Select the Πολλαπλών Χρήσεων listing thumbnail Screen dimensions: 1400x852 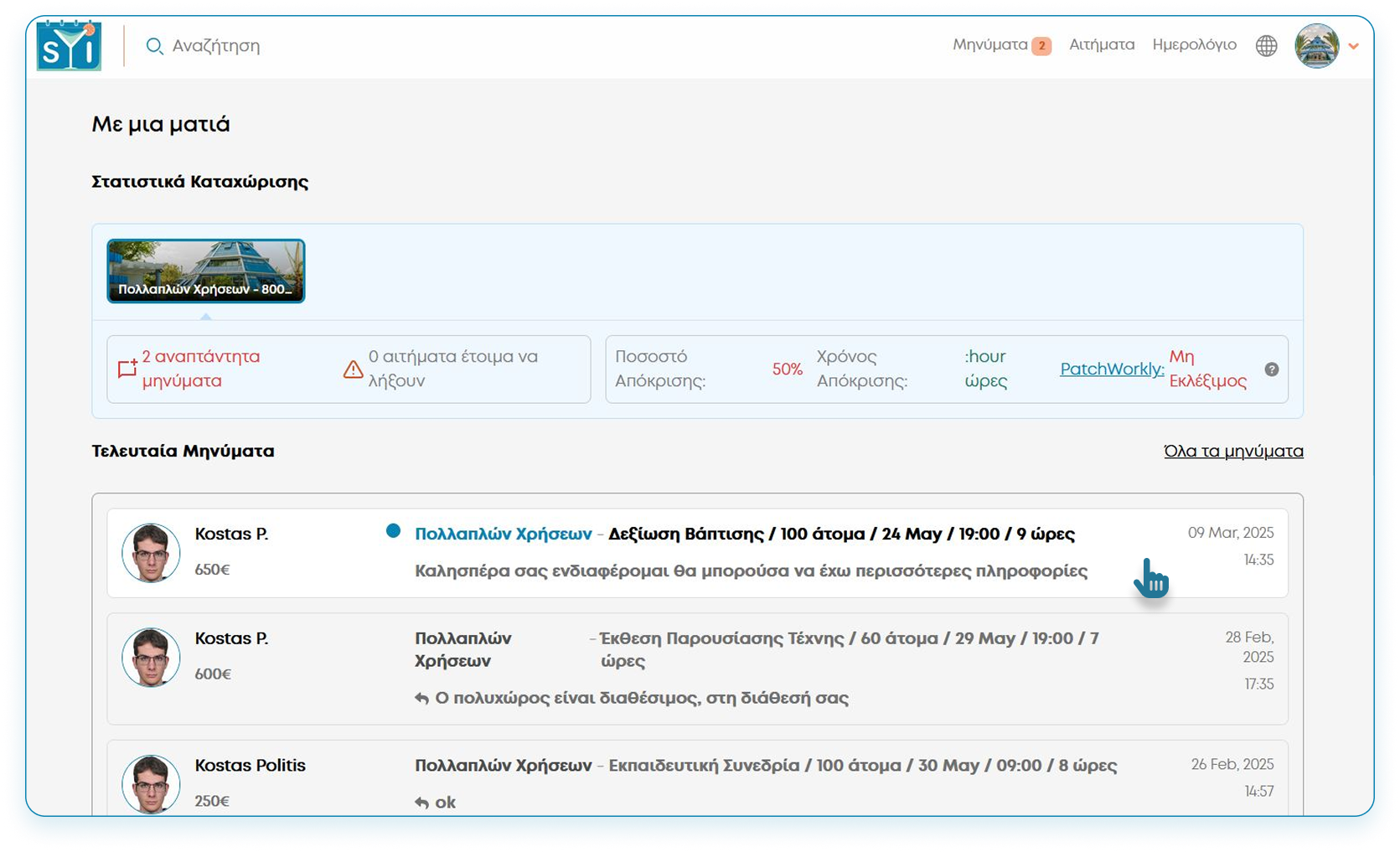(206, 271)
